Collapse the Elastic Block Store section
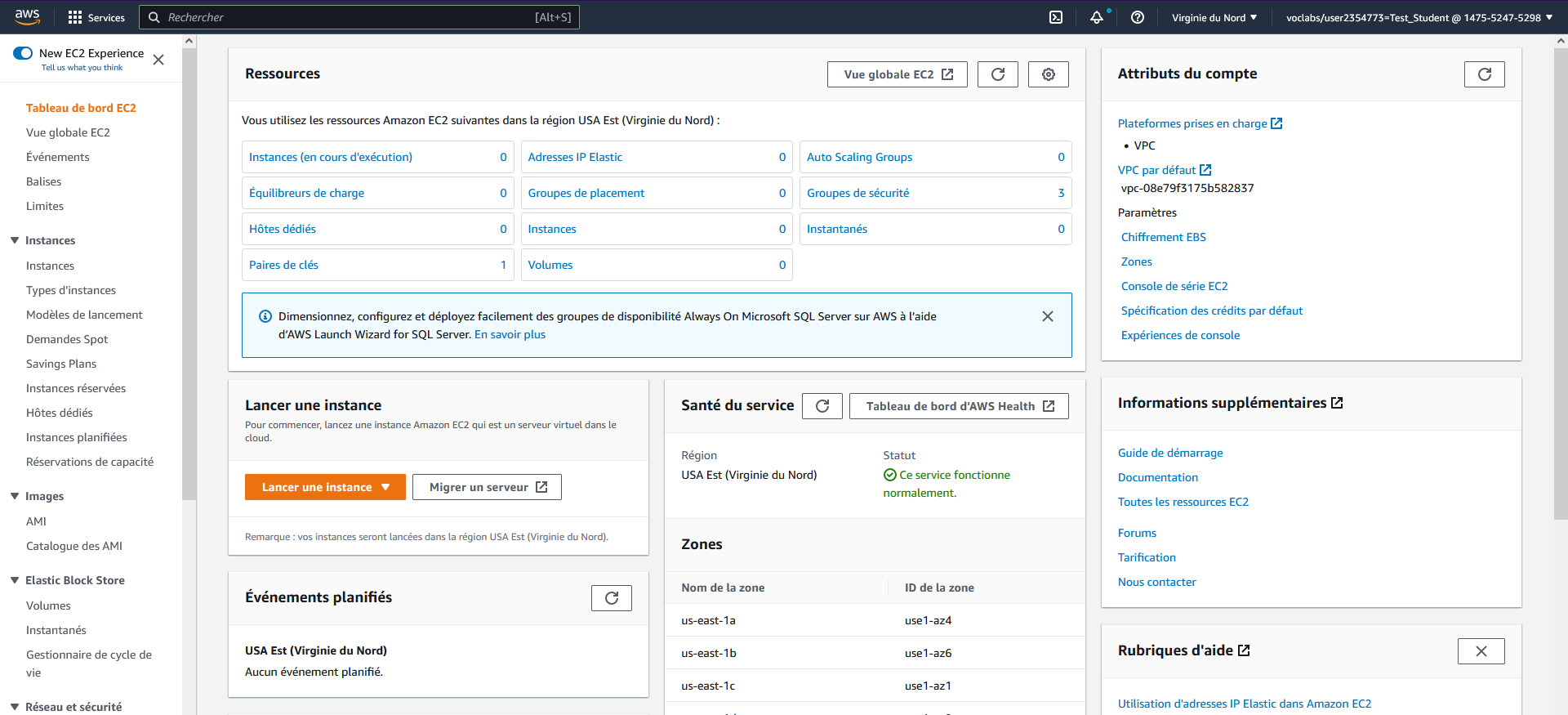The image size is (1568, 715). pos(15,580)
